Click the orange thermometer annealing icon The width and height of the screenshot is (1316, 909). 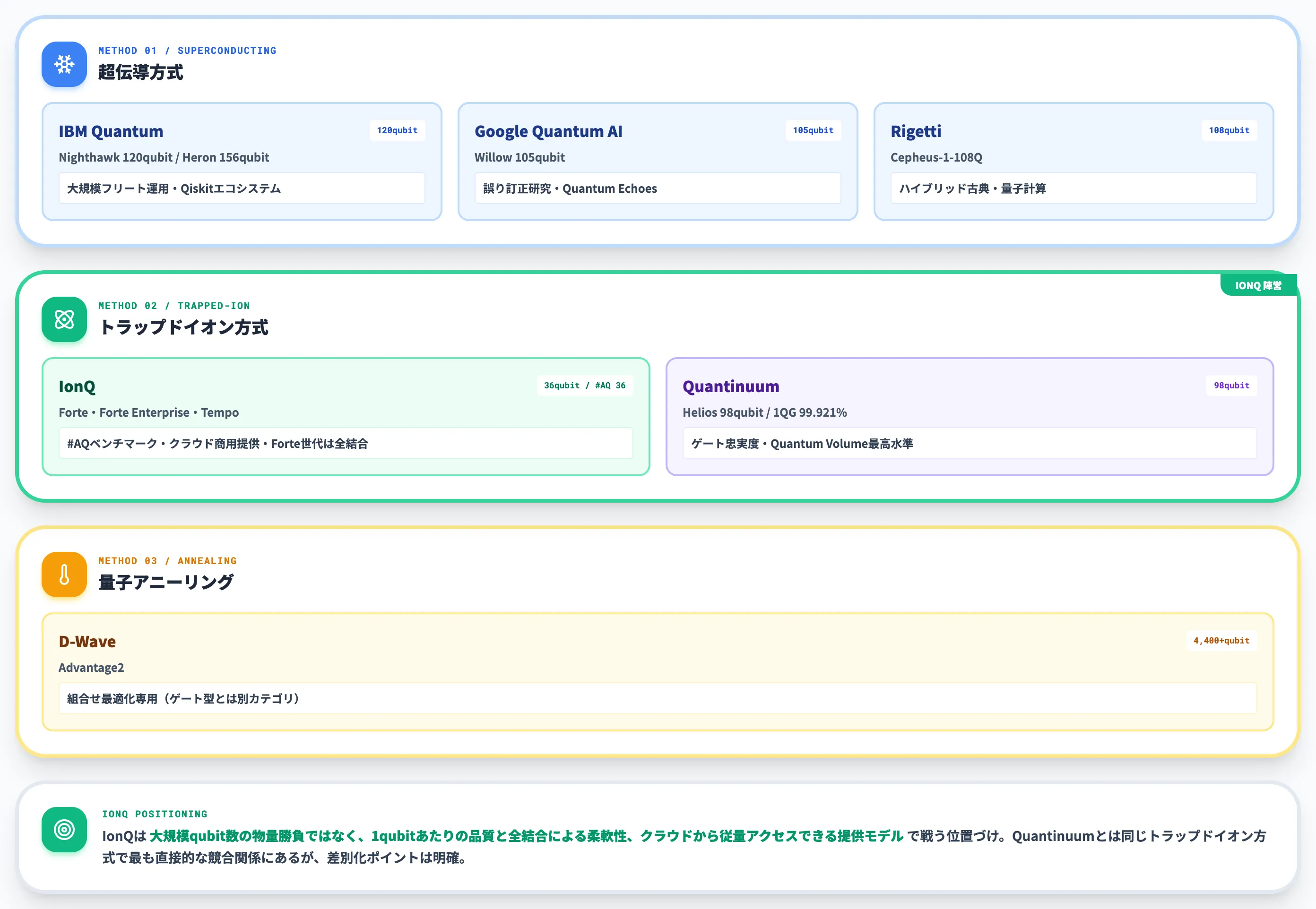(64, 575)
